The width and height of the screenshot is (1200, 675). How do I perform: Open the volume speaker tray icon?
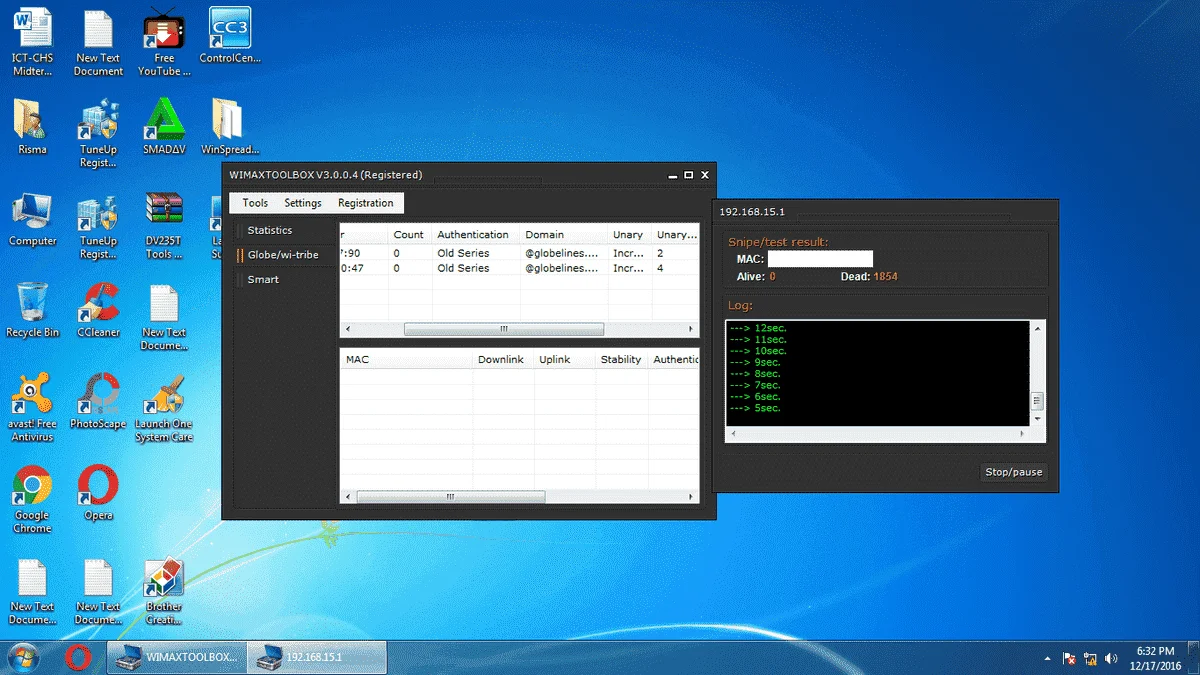[x=1111, y=659]
